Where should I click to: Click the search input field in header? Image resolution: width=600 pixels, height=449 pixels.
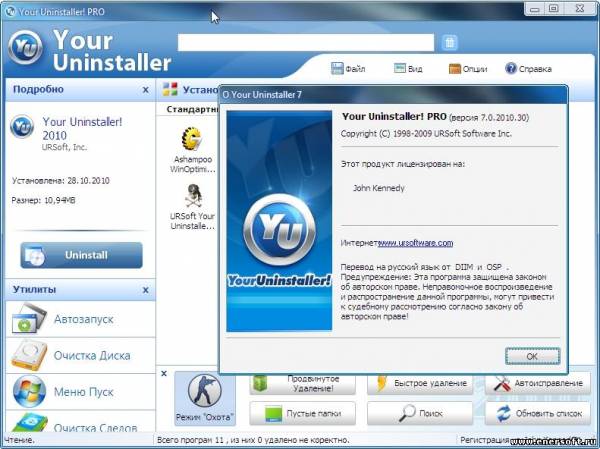pyautogui.click(x=306, y=42)
